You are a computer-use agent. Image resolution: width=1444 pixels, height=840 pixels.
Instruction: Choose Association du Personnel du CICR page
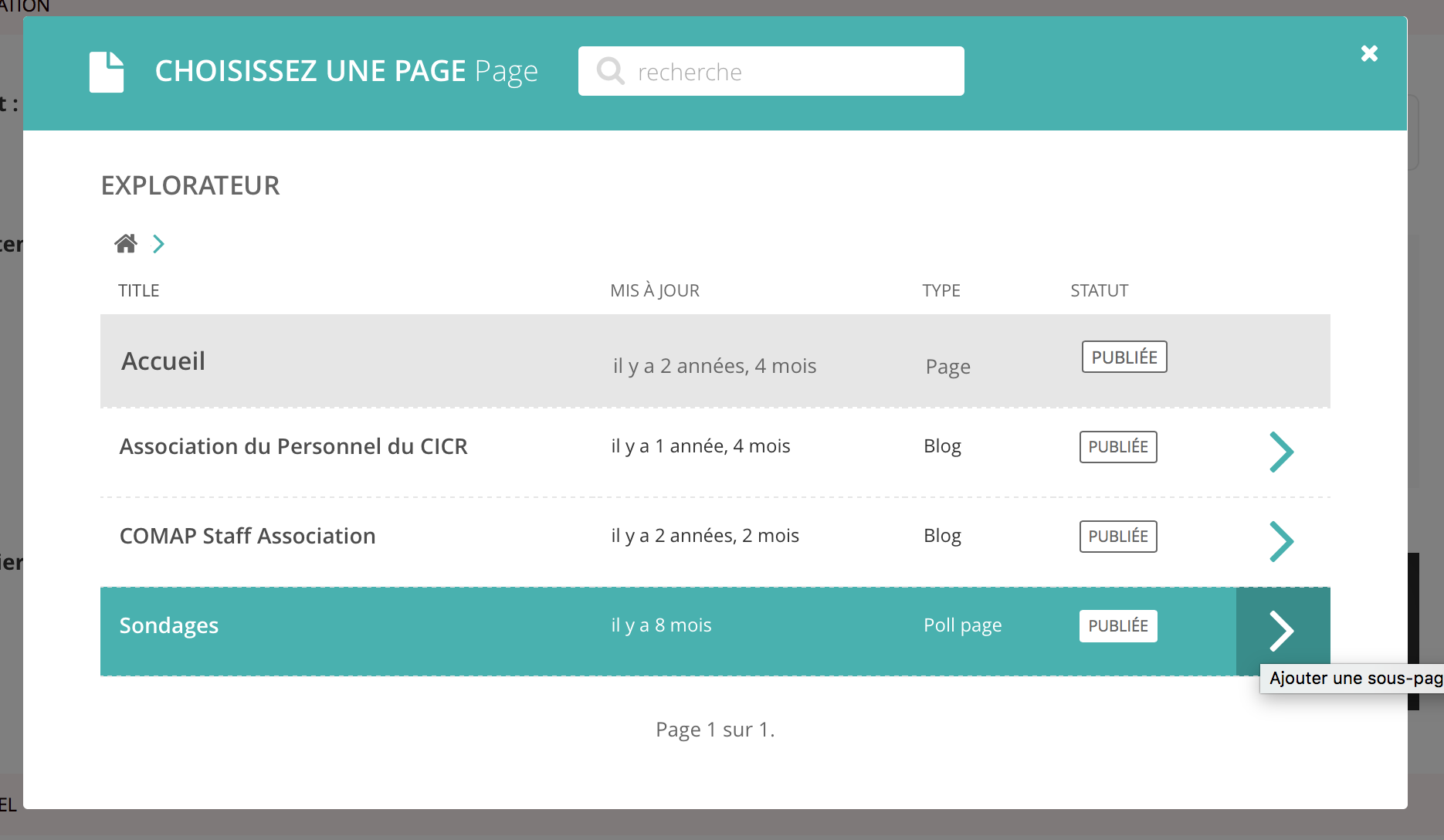(x=293, y=447)
